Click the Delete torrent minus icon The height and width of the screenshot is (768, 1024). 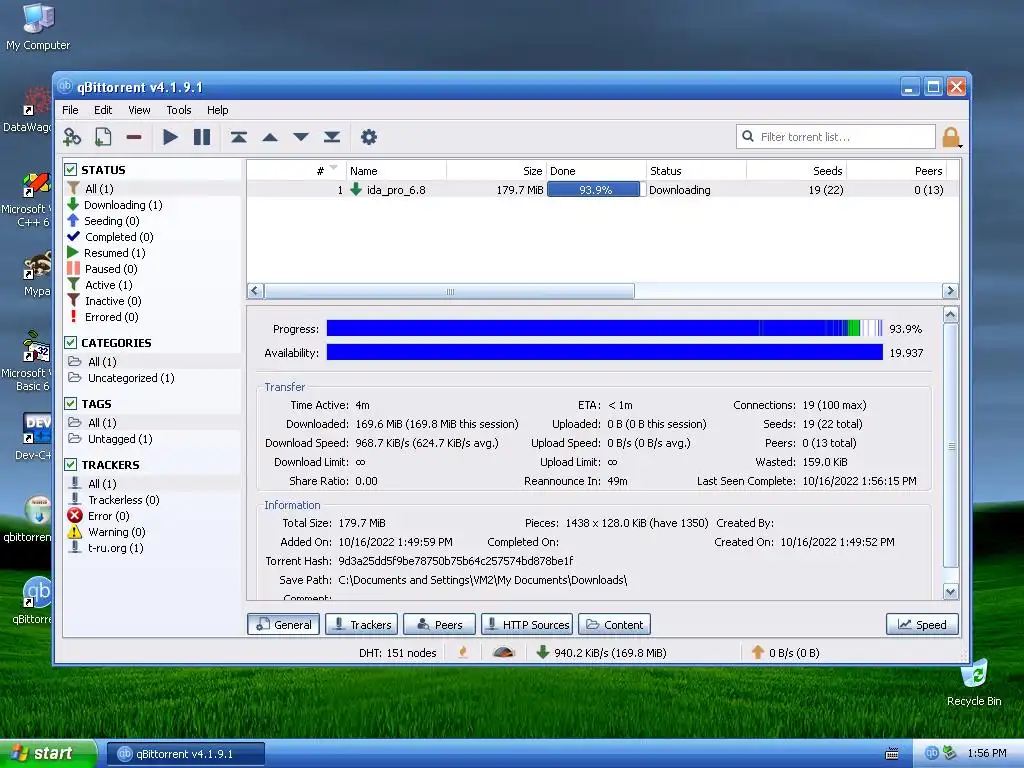(x=134, y=137)
